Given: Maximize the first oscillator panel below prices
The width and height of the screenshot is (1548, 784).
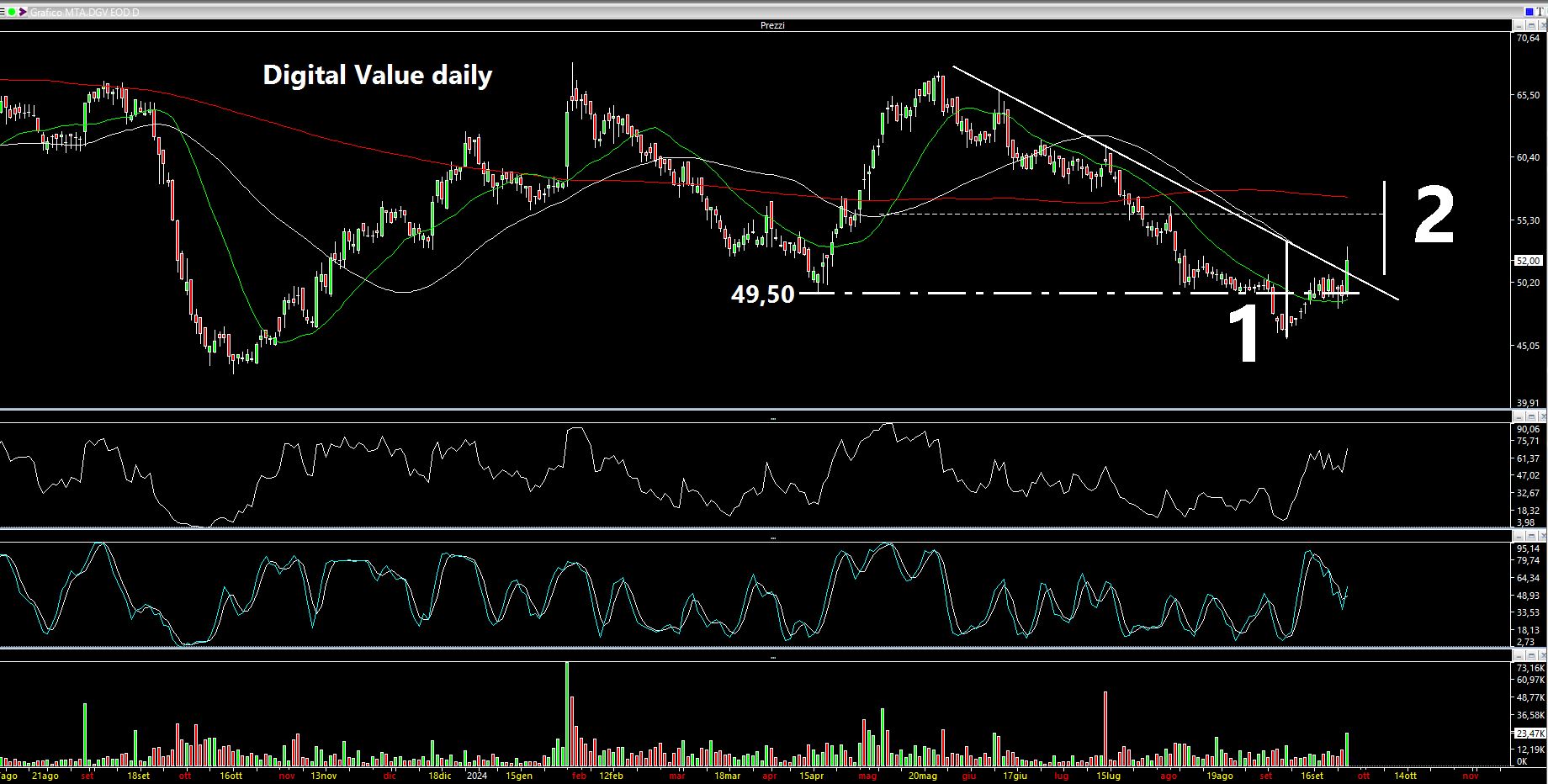Looking at the screenshot, I should (1531, 416).
